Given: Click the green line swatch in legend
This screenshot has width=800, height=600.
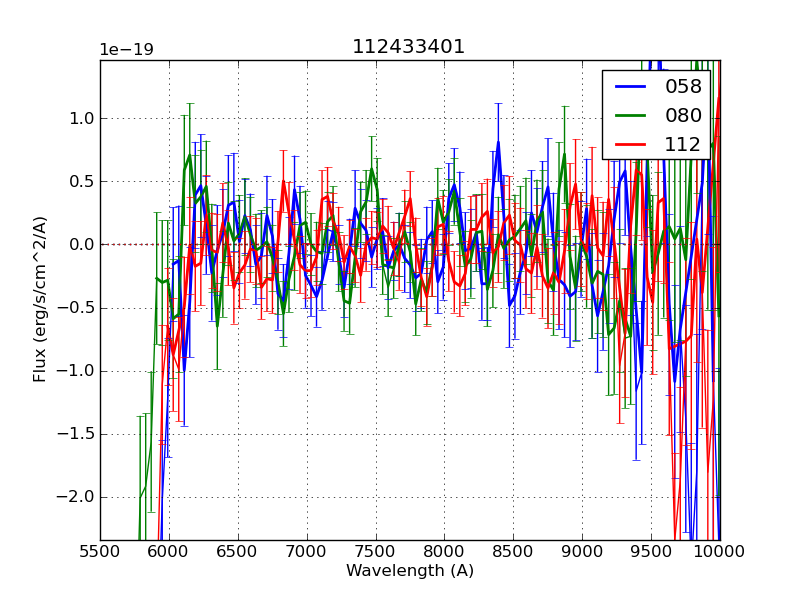Looking at the screenshot, I should 630,115.
